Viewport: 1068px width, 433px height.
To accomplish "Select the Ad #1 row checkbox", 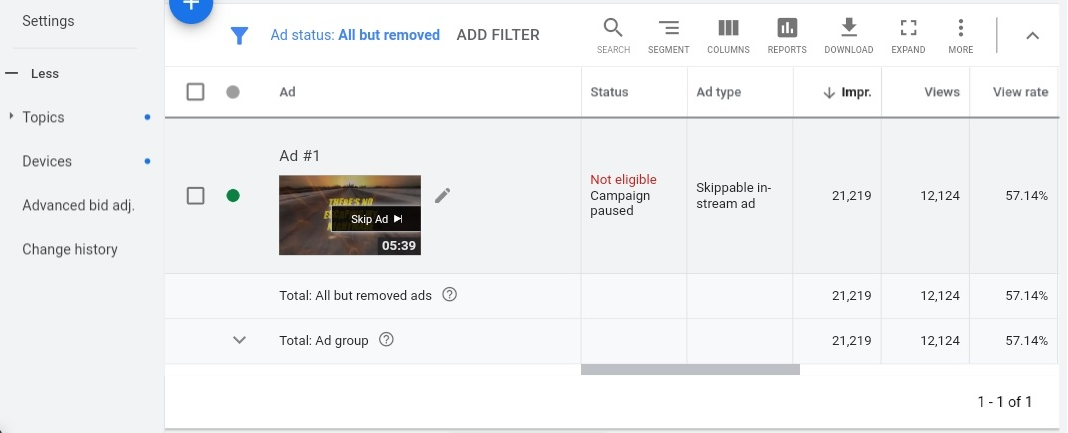I will (196, 196).
